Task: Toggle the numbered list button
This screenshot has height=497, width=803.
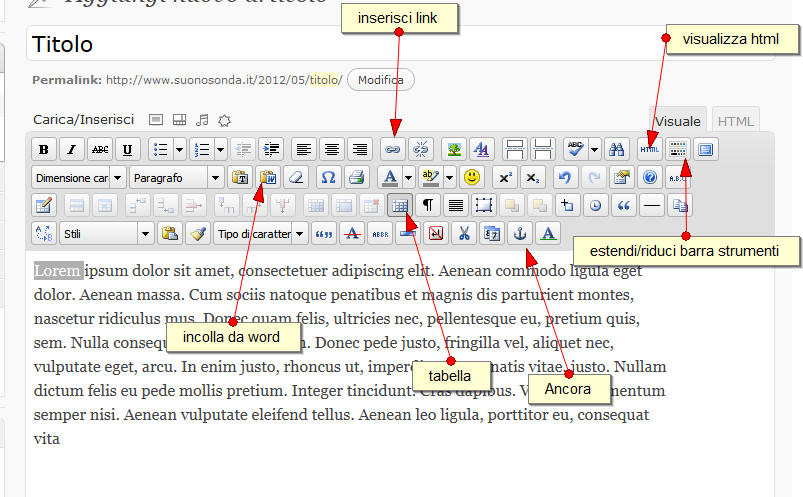Action: coord(202,150)
